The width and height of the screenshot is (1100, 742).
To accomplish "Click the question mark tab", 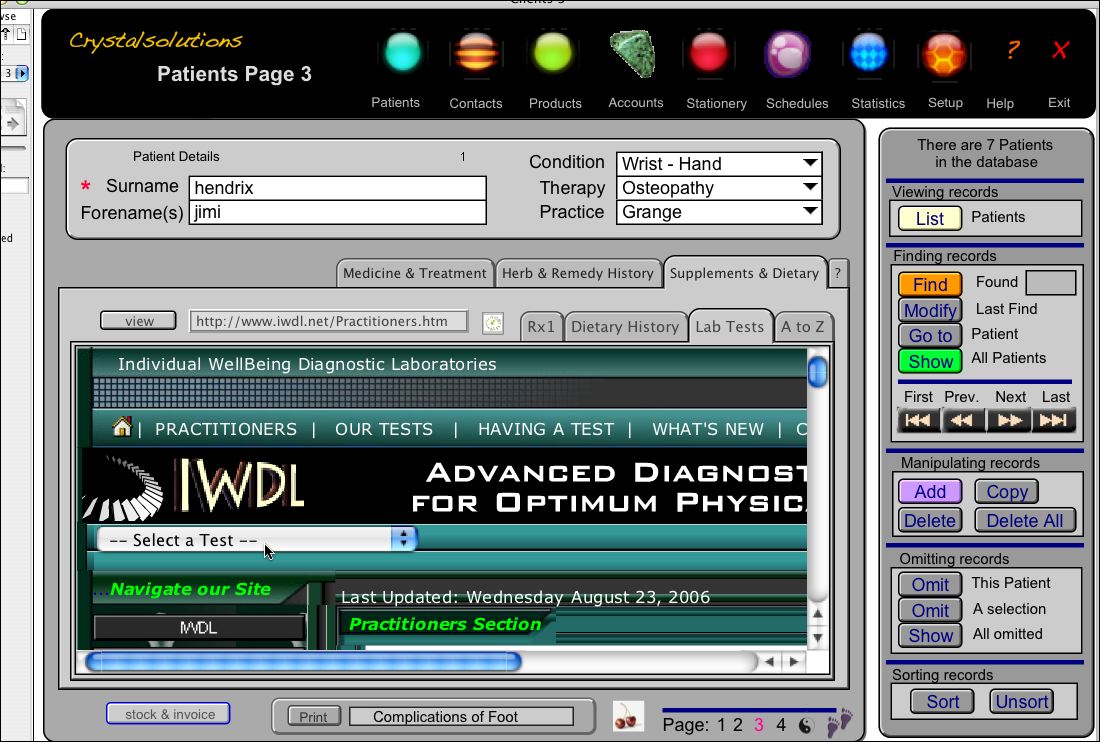I will pyautogui.click(x=837, y=274).
